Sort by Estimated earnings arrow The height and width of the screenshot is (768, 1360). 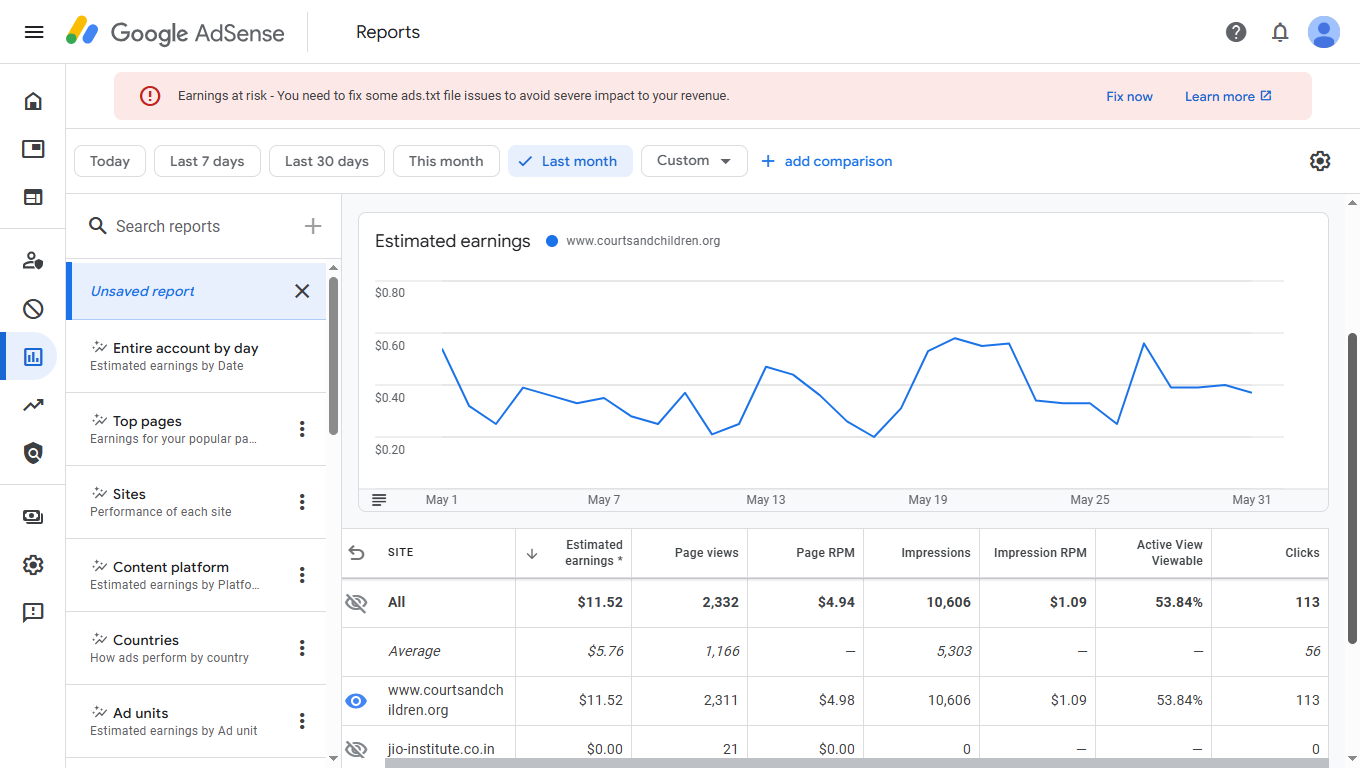point(532,553)
